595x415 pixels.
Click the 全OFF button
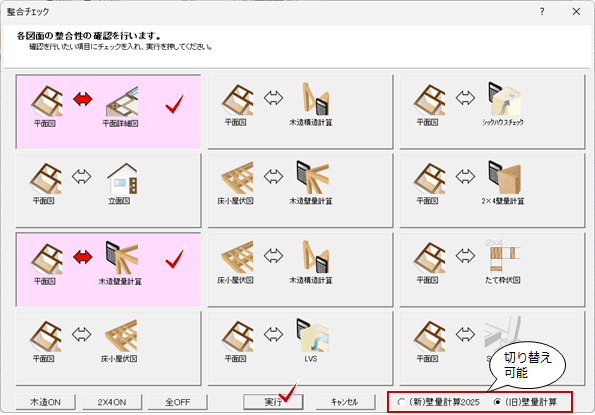pos(178,402)
